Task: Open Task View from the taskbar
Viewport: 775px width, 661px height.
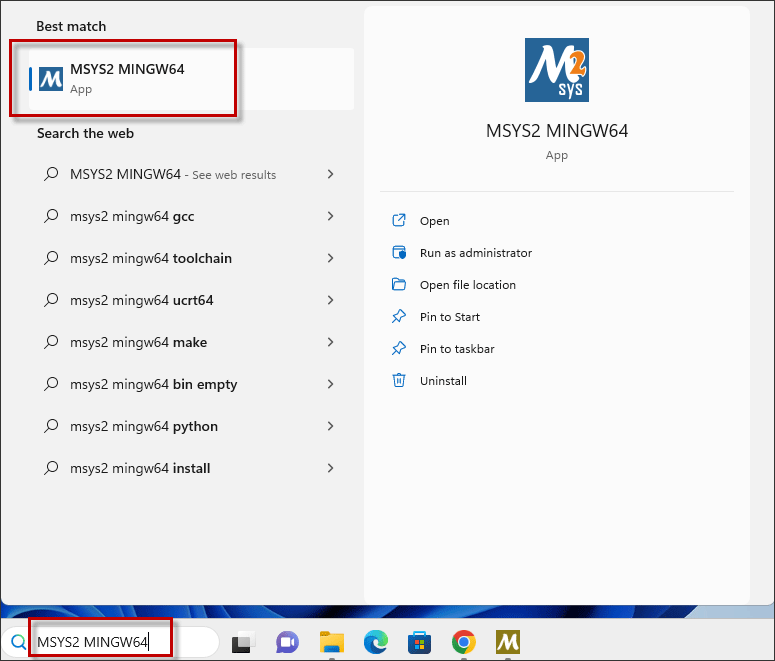Action: pyautogui.click(x=243, y=642)
